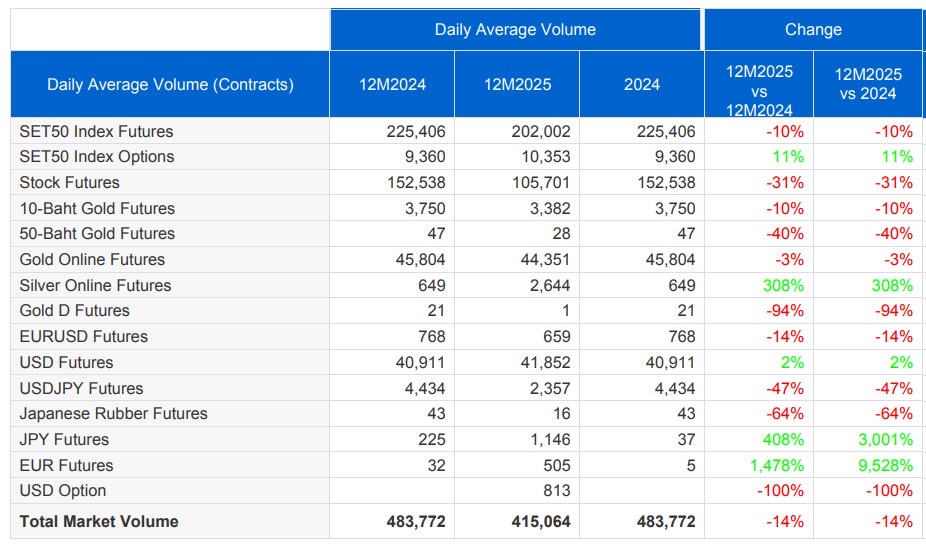Screen dimensions: 926x546
Task: Click the 'Daily Average Volume (Contracts)' column header
Action: 170,84
